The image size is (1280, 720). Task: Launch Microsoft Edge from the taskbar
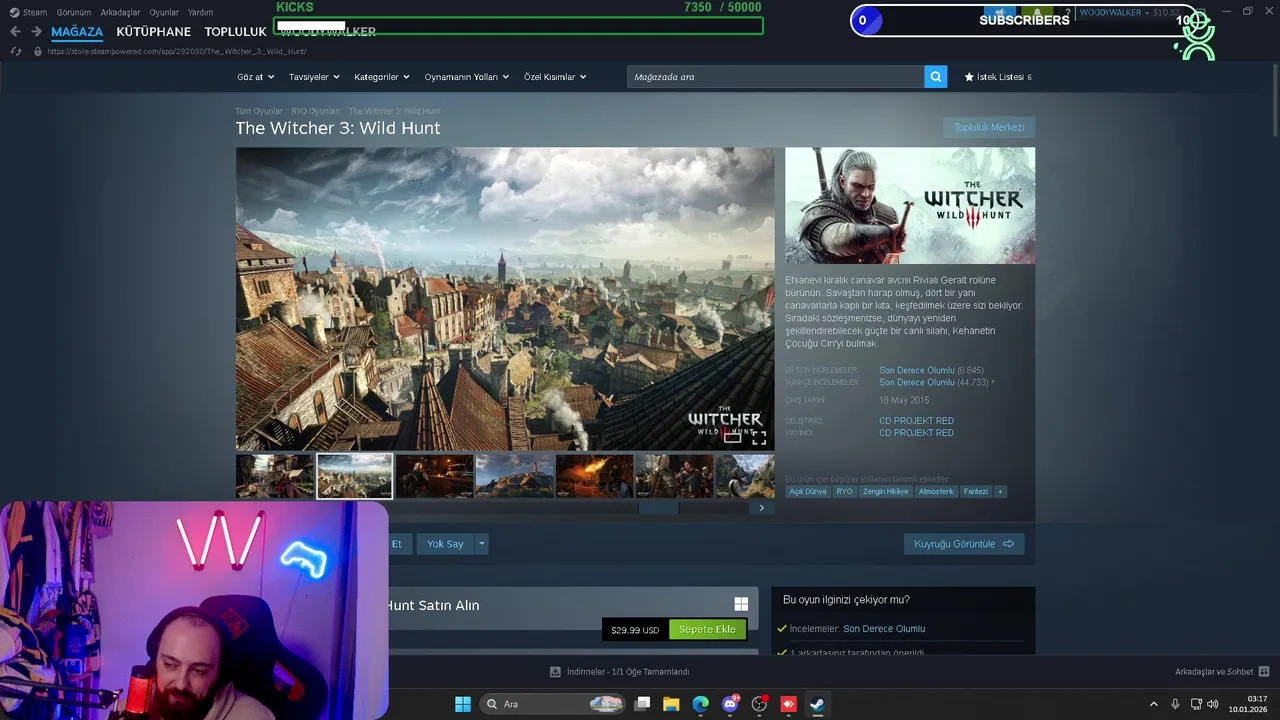(700, 704)
